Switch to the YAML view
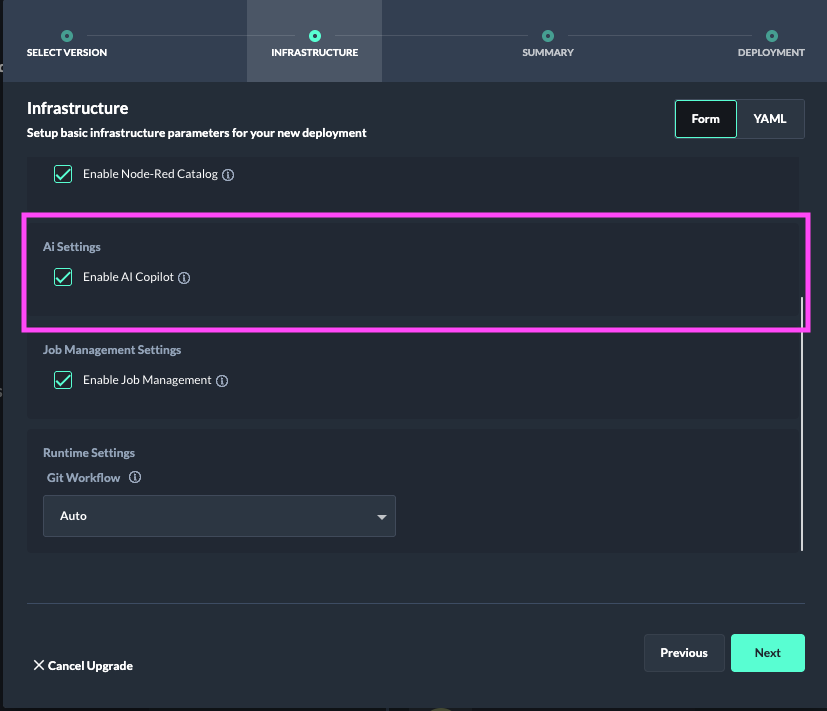Viewport: 827px width, 711px height. [x=770, y=119]
